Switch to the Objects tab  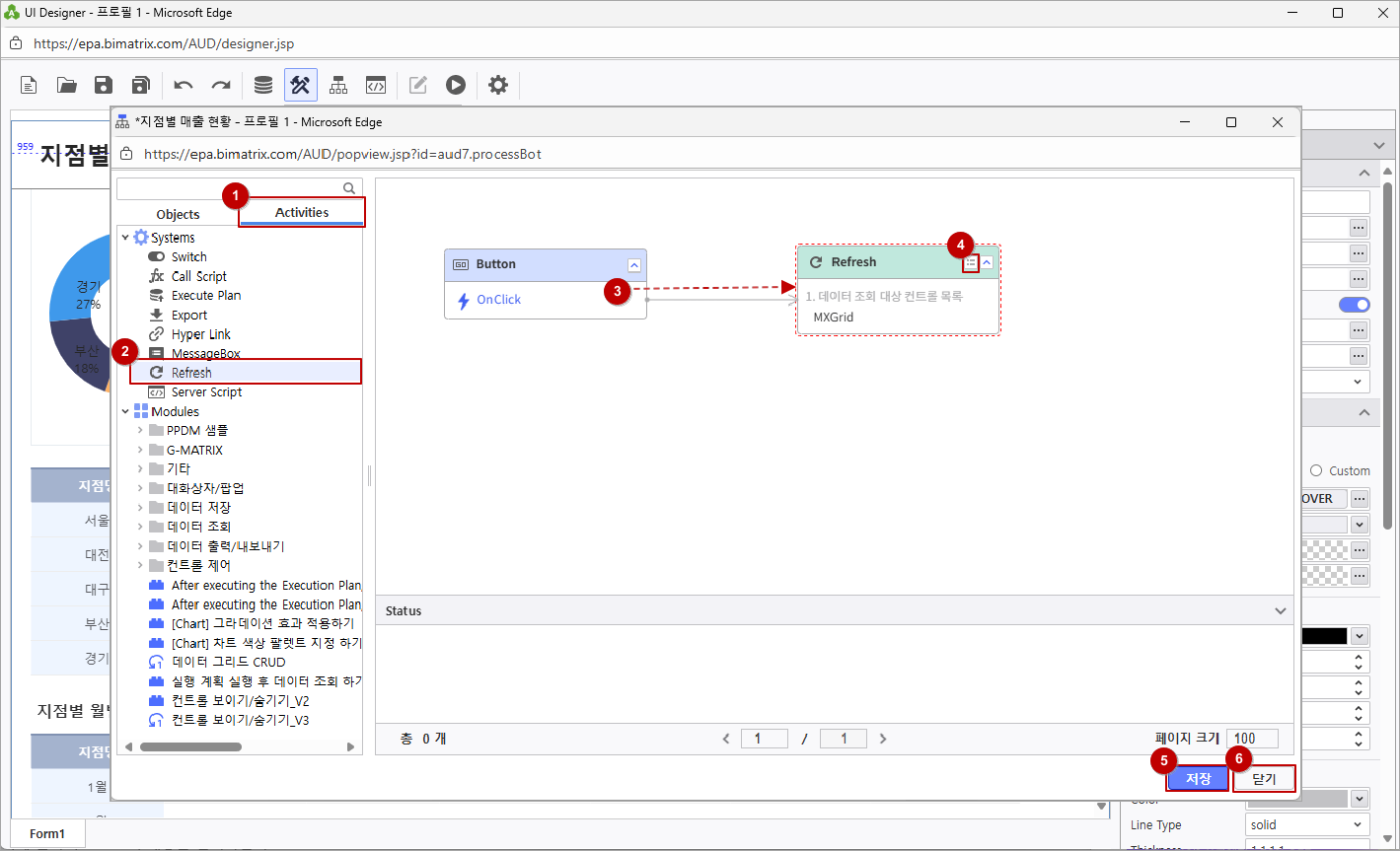click(x=178, y=214)
